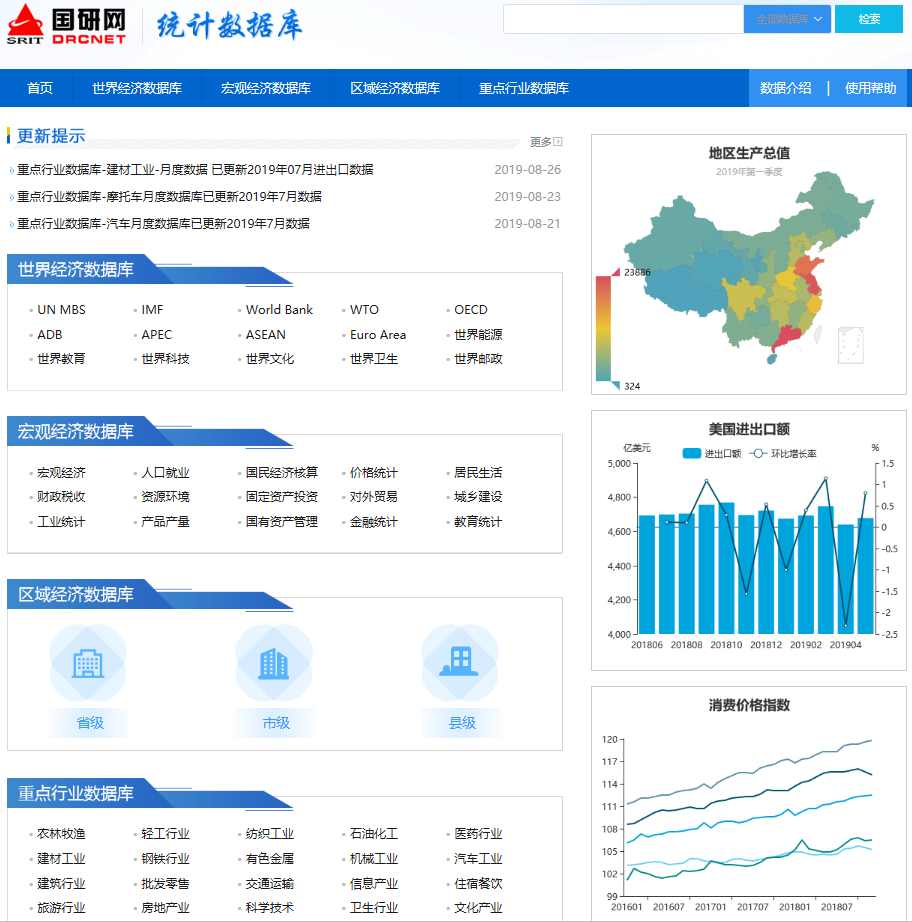Go to the 首页 tab
The height and width of the screenshot is (922, 912).
[x=39, y=88]
